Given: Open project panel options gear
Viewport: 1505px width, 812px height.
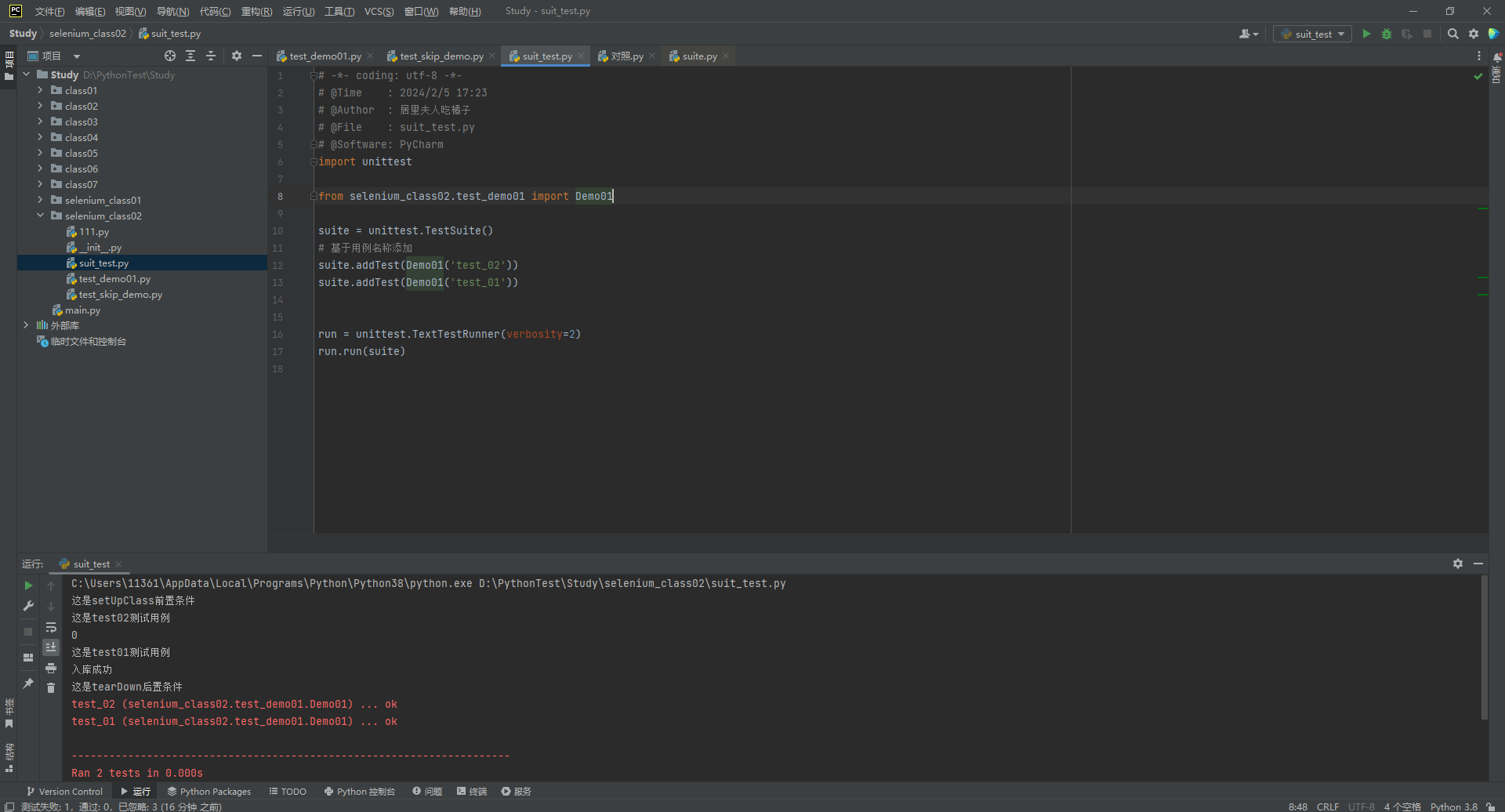Looking at the screenshot, I should pyautogui.click(x=237, y=56).
